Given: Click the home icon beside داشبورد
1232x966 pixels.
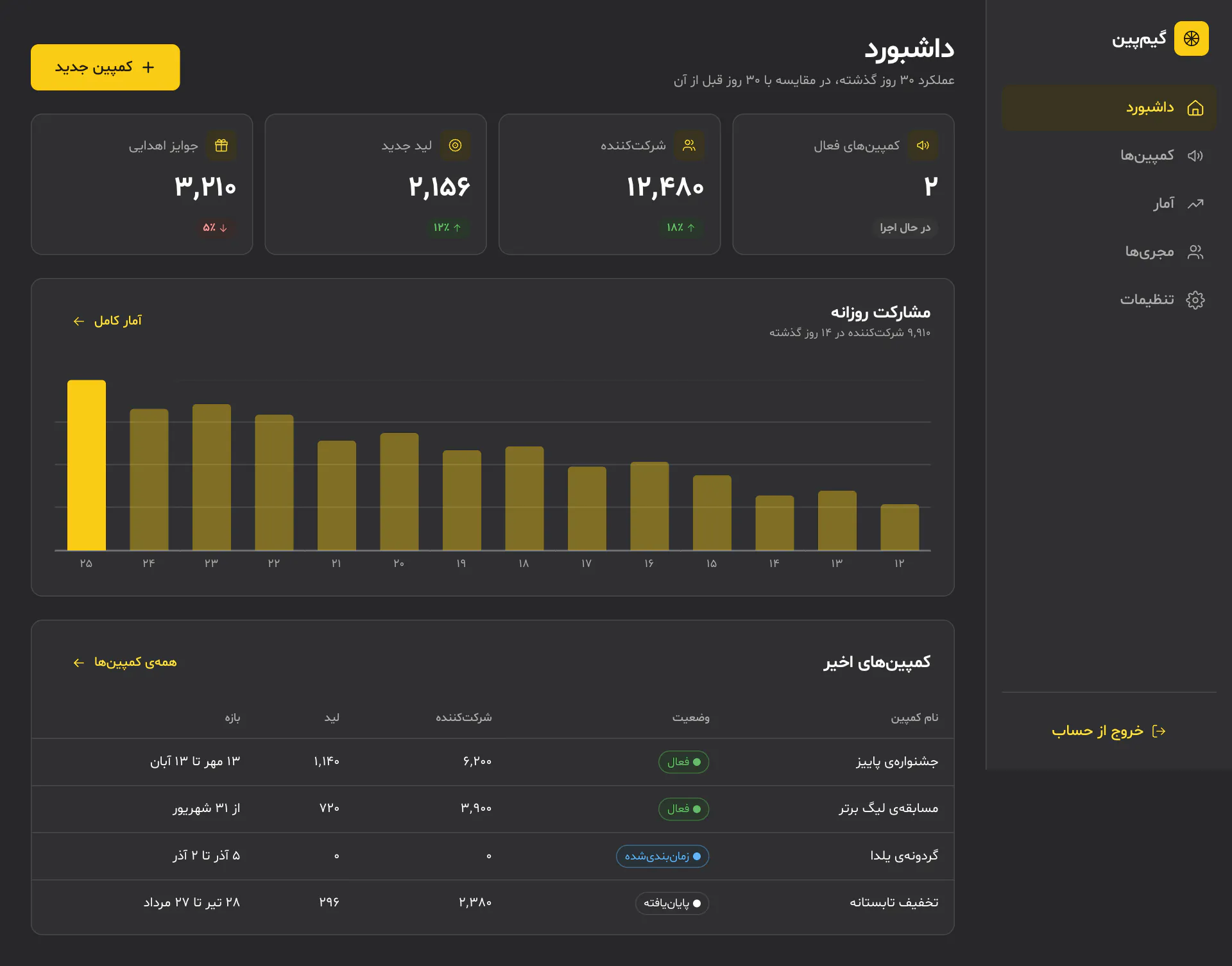Looking at the screenshot, I should [x=1195, y=108].
